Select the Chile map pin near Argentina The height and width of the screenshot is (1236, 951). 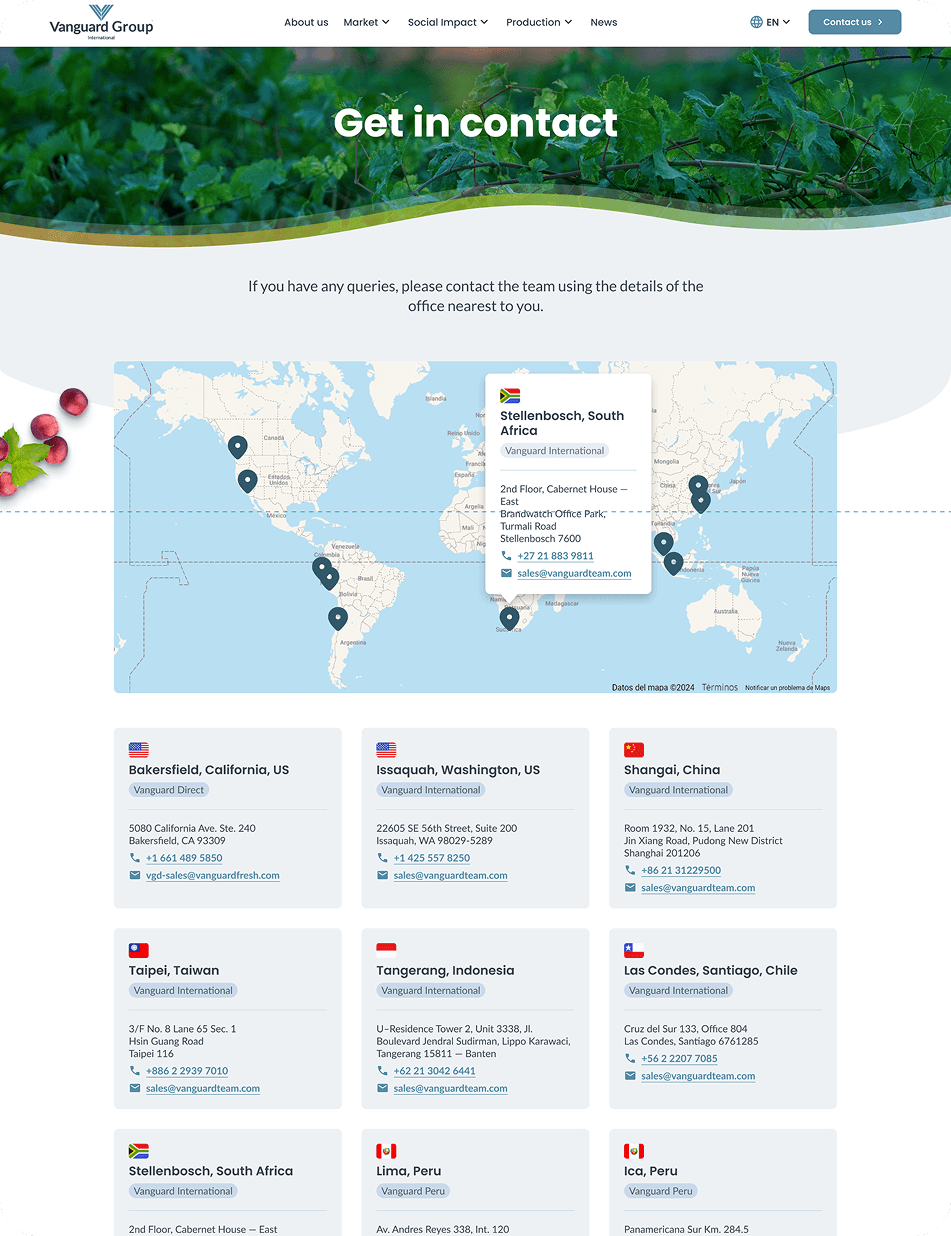point(338,618)
